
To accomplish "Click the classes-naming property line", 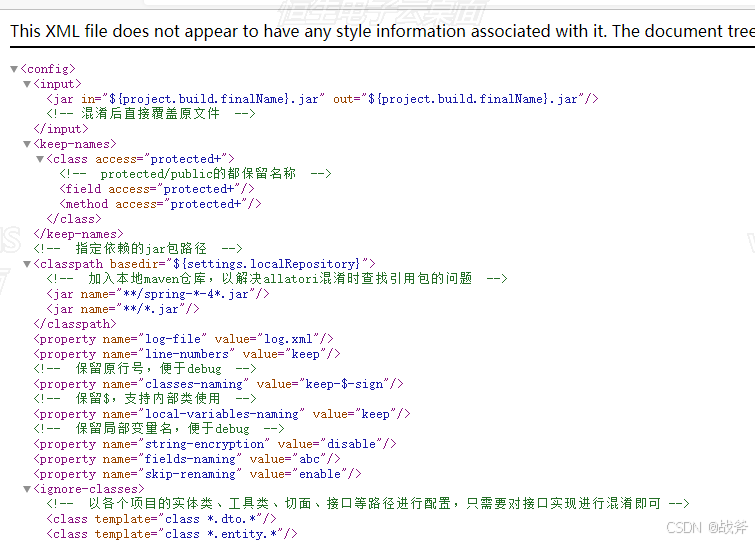I will click(x=219, y=384).
